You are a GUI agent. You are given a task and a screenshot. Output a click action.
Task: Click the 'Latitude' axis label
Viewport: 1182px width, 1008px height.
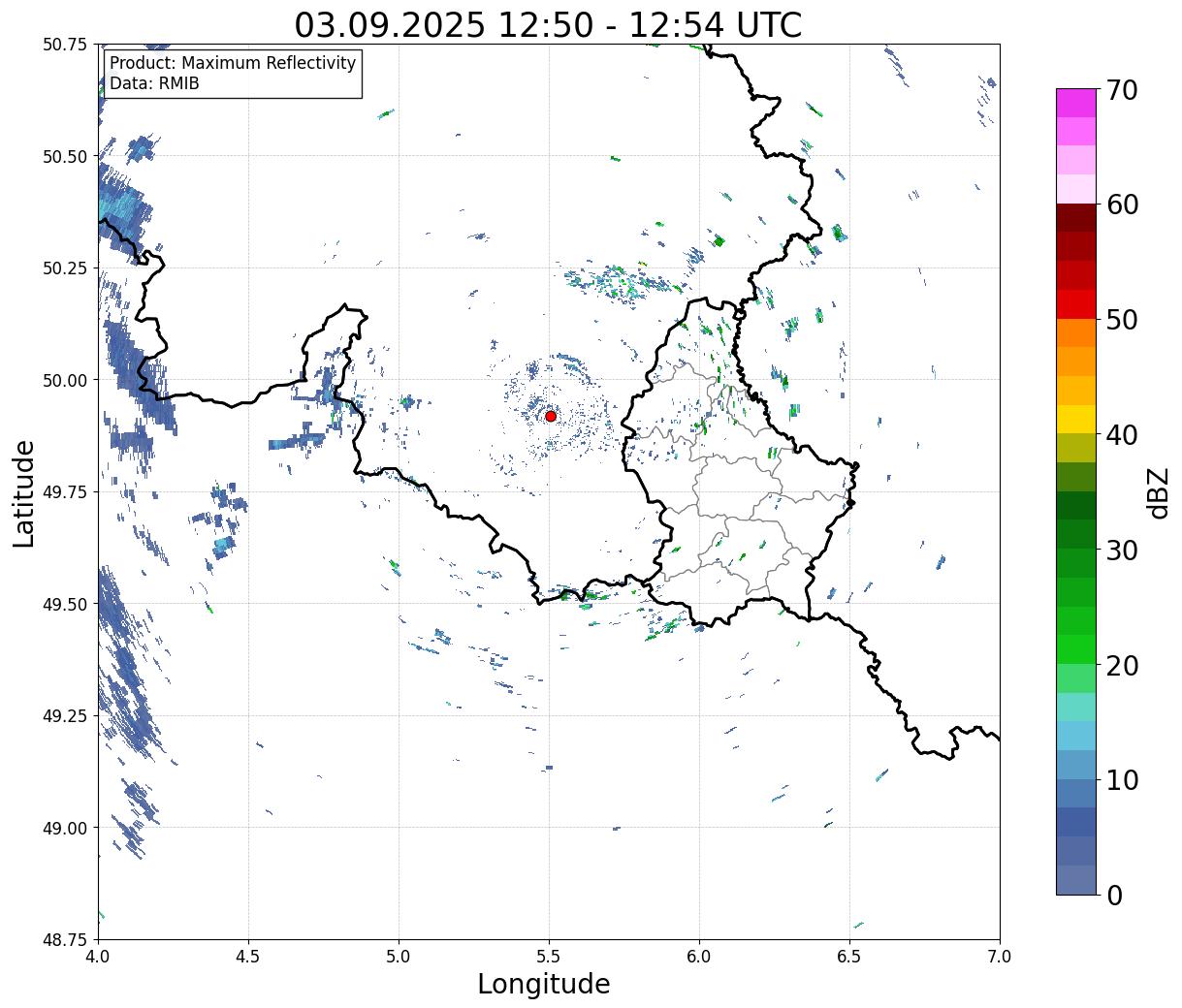(24, 492)
